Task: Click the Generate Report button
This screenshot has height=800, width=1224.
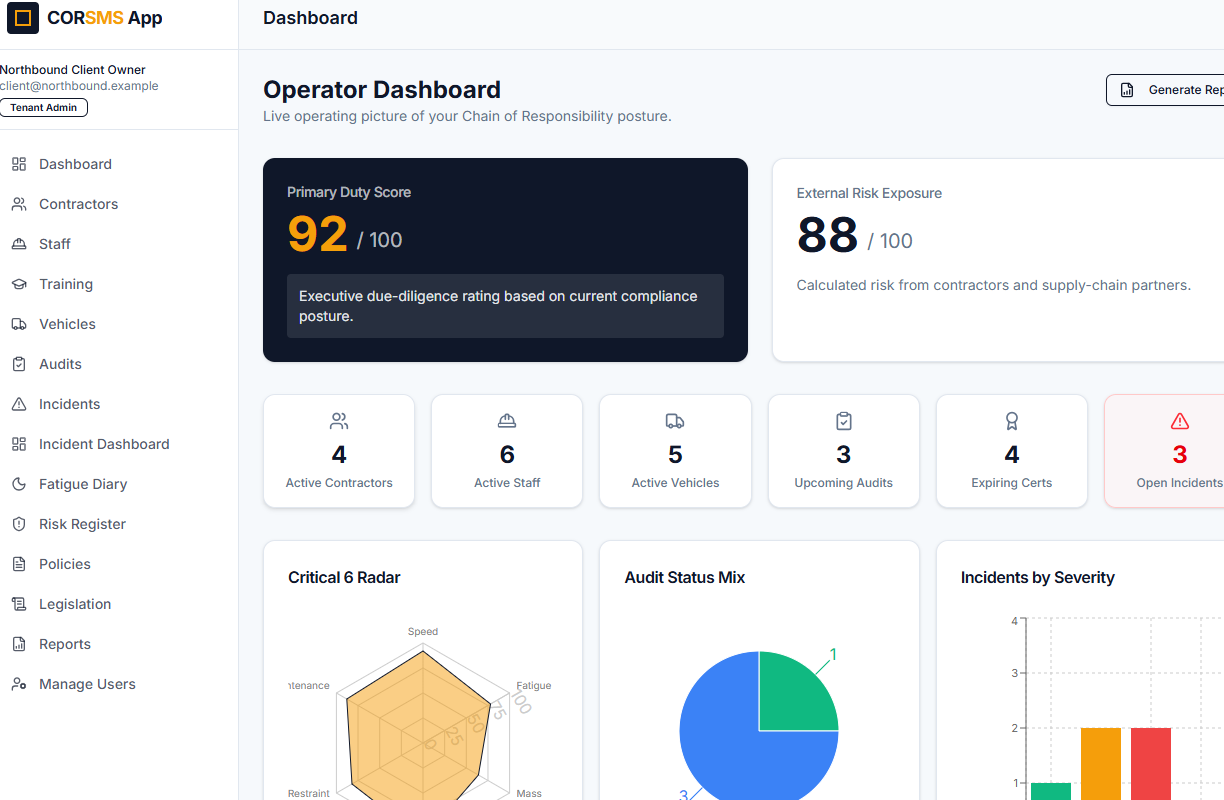Action: coord(1165,90)
